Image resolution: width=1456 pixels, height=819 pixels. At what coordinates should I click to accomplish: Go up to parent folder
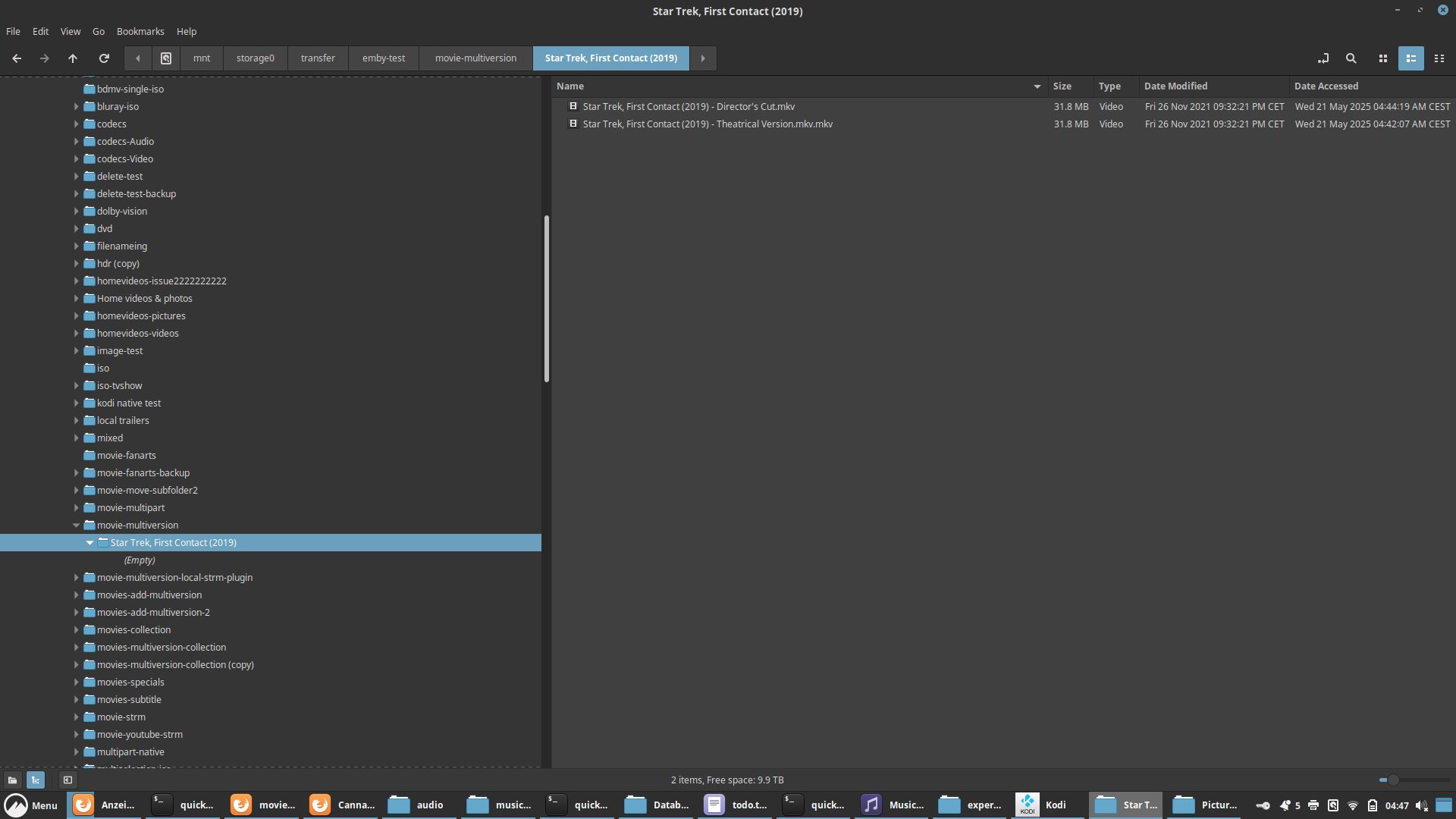pyautogui.click(x=73, y=58)
